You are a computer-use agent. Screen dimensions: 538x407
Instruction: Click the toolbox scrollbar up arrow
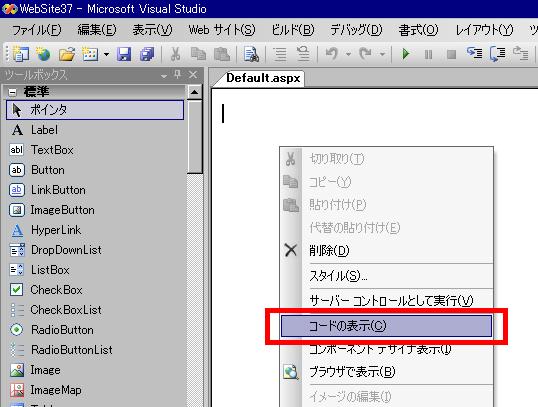pos(195,92)
